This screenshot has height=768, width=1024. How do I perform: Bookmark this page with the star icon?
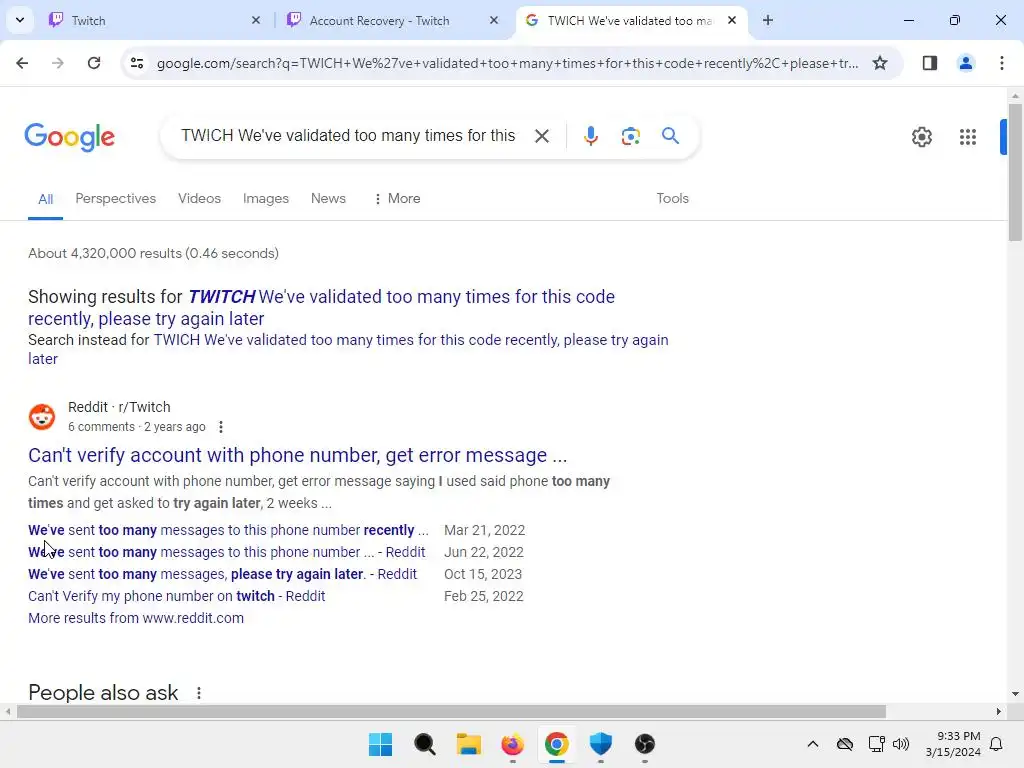point(880,63)
